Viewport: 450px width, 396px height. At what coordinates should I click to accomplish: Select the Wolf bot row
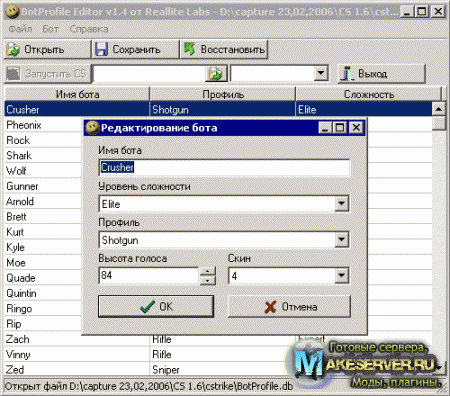click(x=43, y=171)
